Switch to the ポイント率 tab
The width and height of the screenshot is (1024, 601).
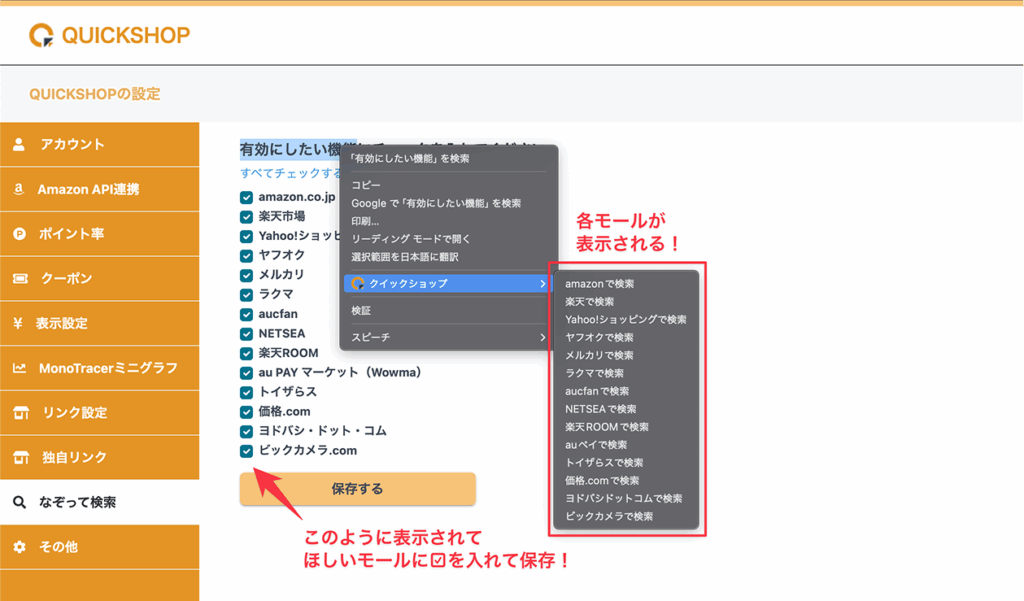(x=99, y=234)
